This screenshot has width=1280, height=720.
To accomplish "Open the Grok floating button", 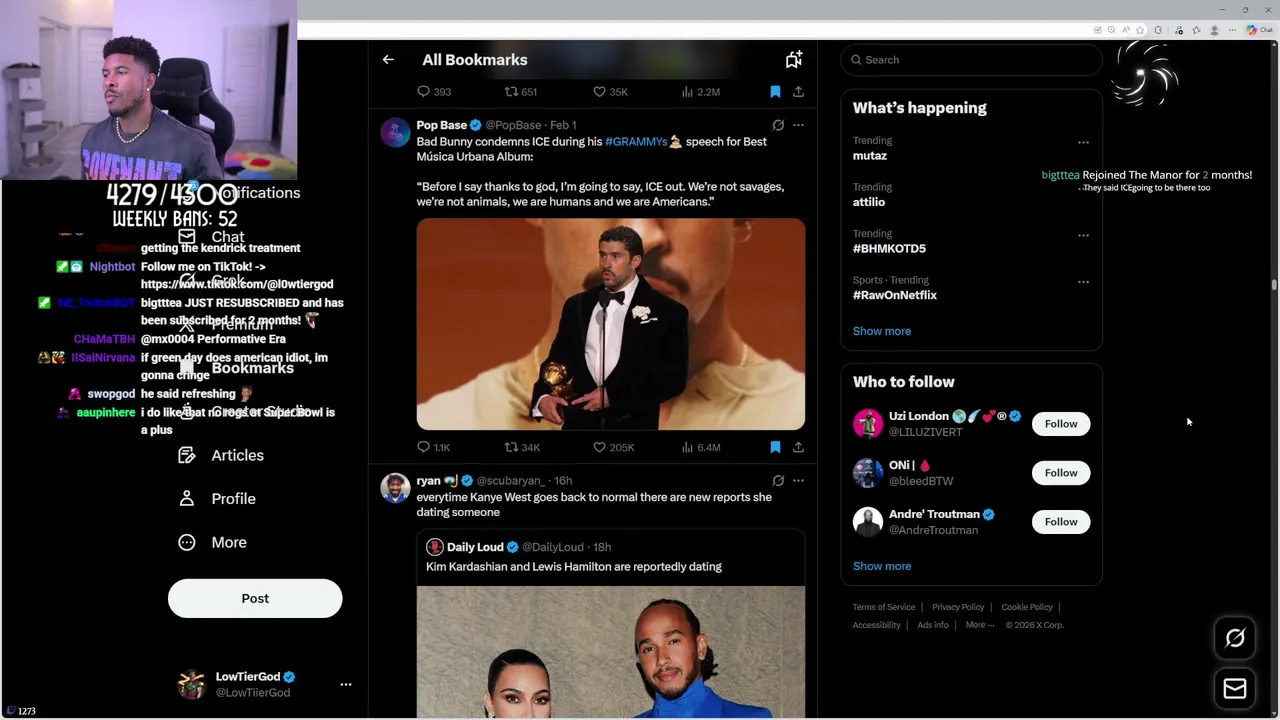I will point(1235,638).
